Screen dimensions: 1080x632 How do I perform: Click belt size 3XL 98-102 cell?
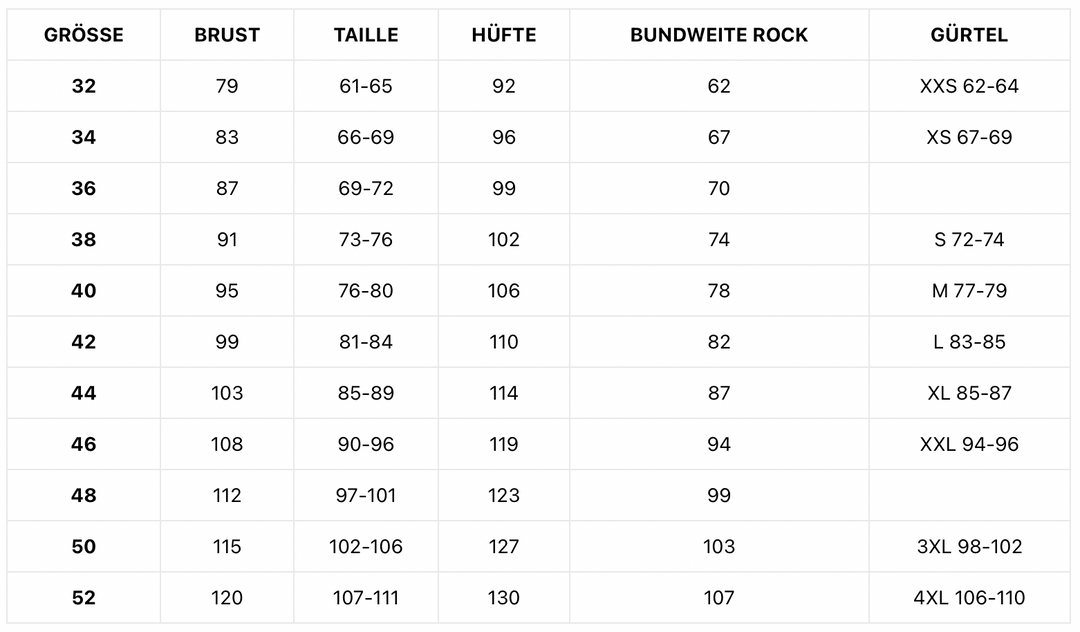point(969,547)
